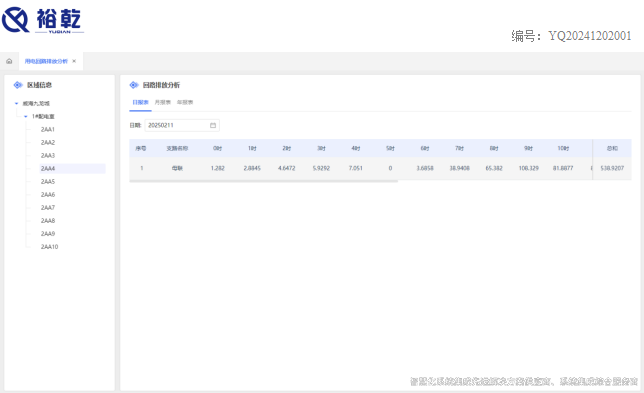Collapse the 1#配电室 tree node

[x=25, y=117]
